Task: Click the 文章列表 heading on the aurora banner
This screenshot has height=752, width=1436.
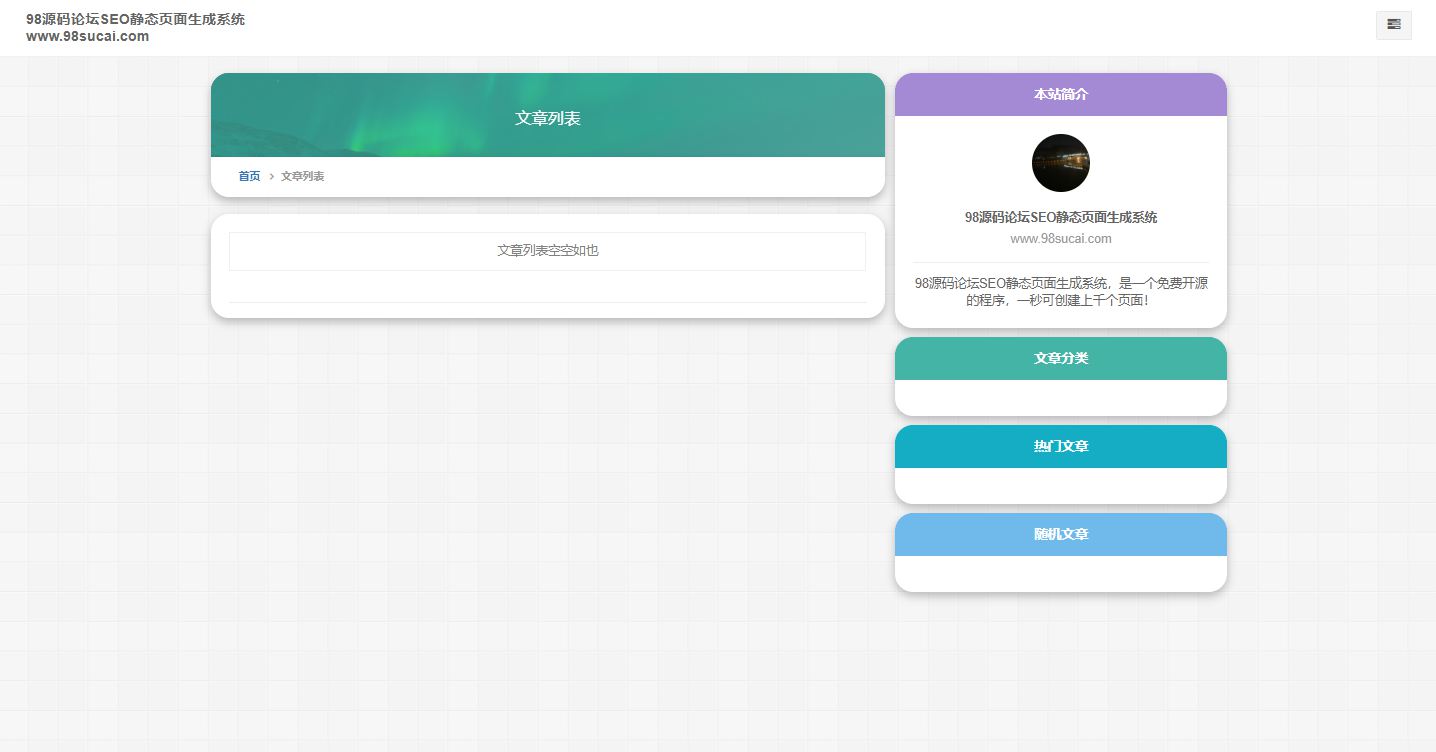Action: click(x=547, y=118)
